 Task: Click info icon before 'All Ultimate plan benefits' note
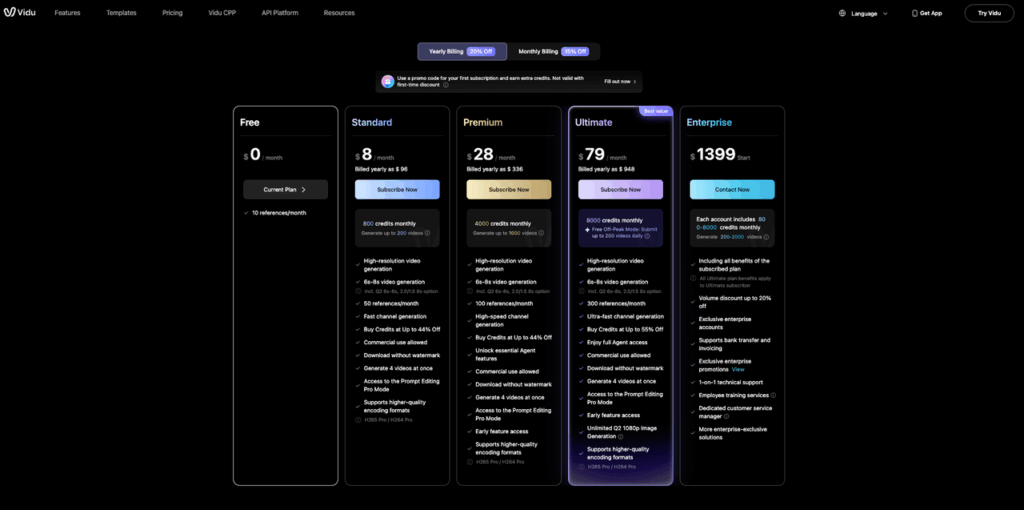693,278
